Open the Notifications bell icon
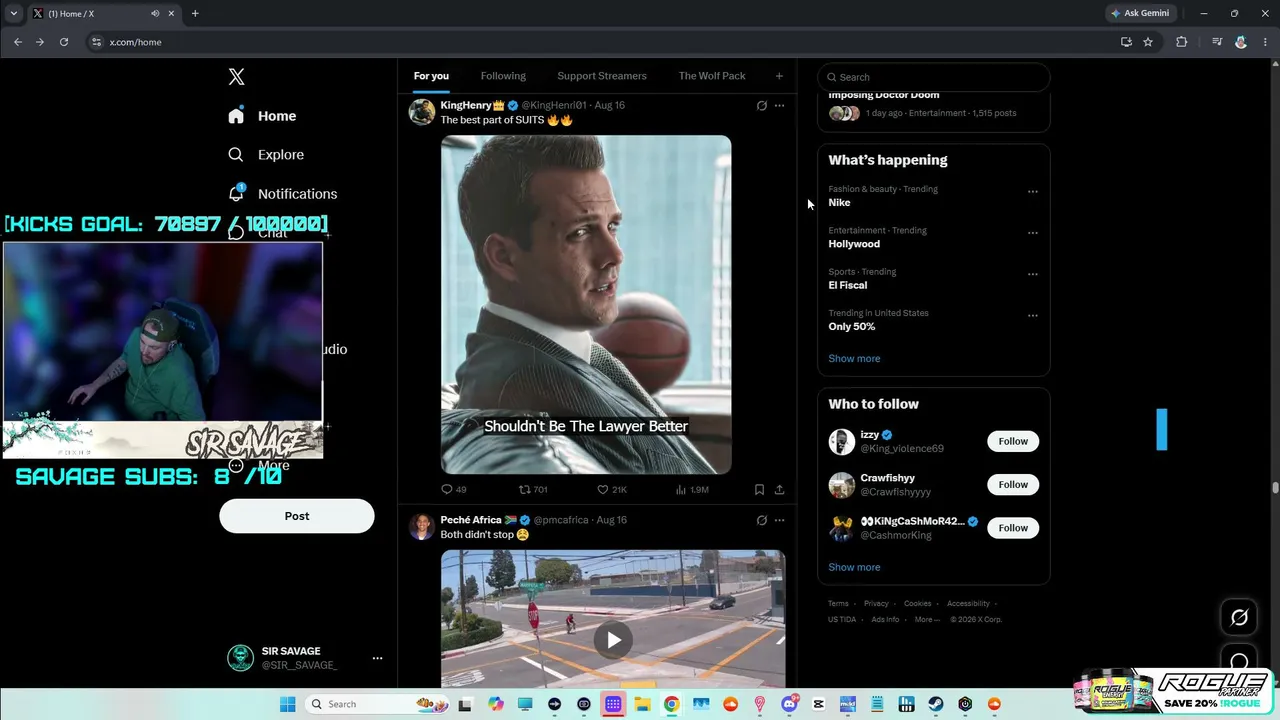Screen dimensions: 1280x720 click(236, 193)
